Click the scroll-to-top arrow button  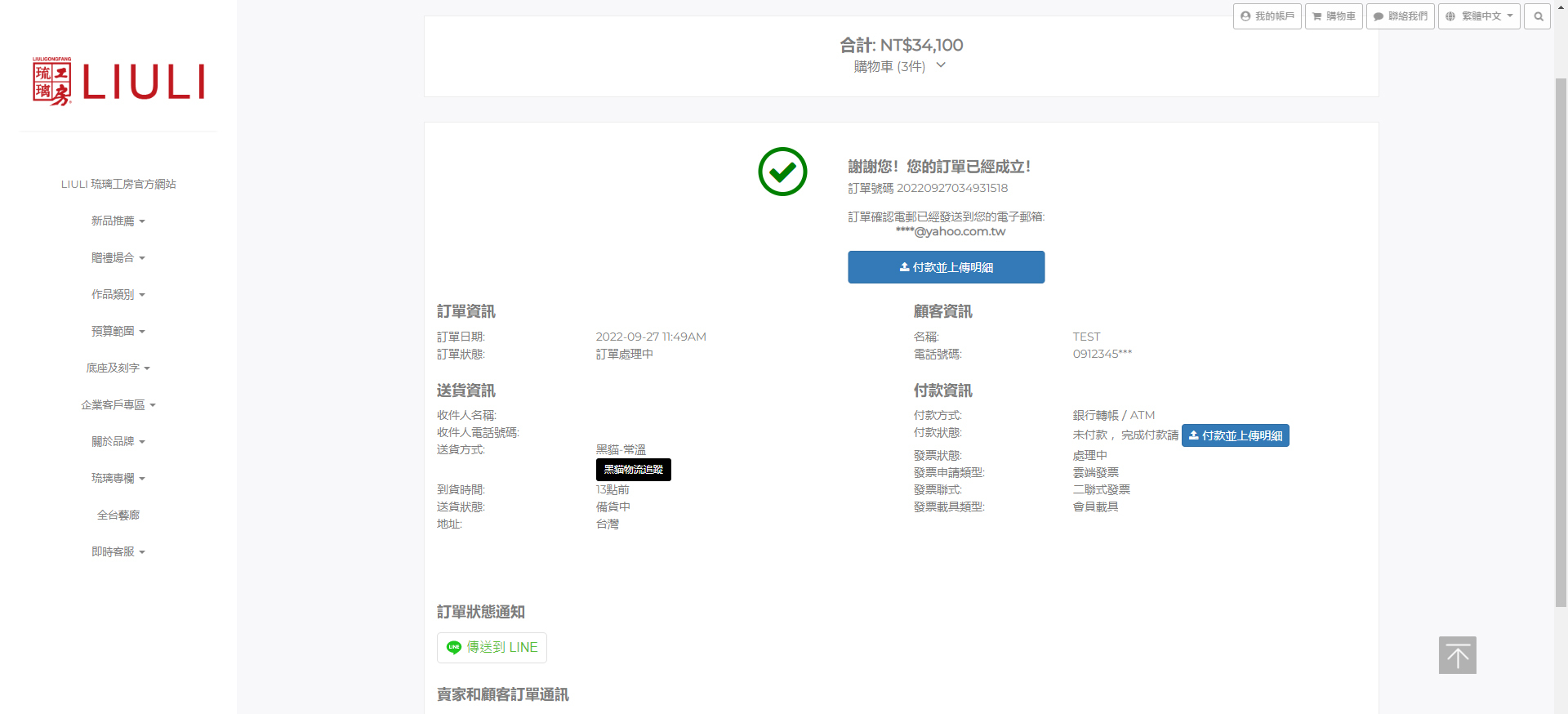1457,655
